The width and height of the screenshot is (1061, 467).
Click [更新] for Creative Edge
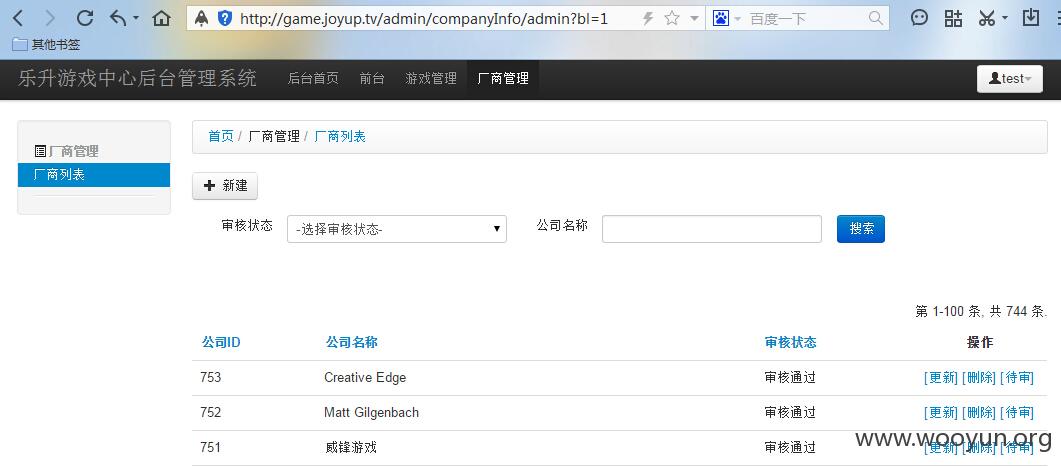[x=941, y=378]
